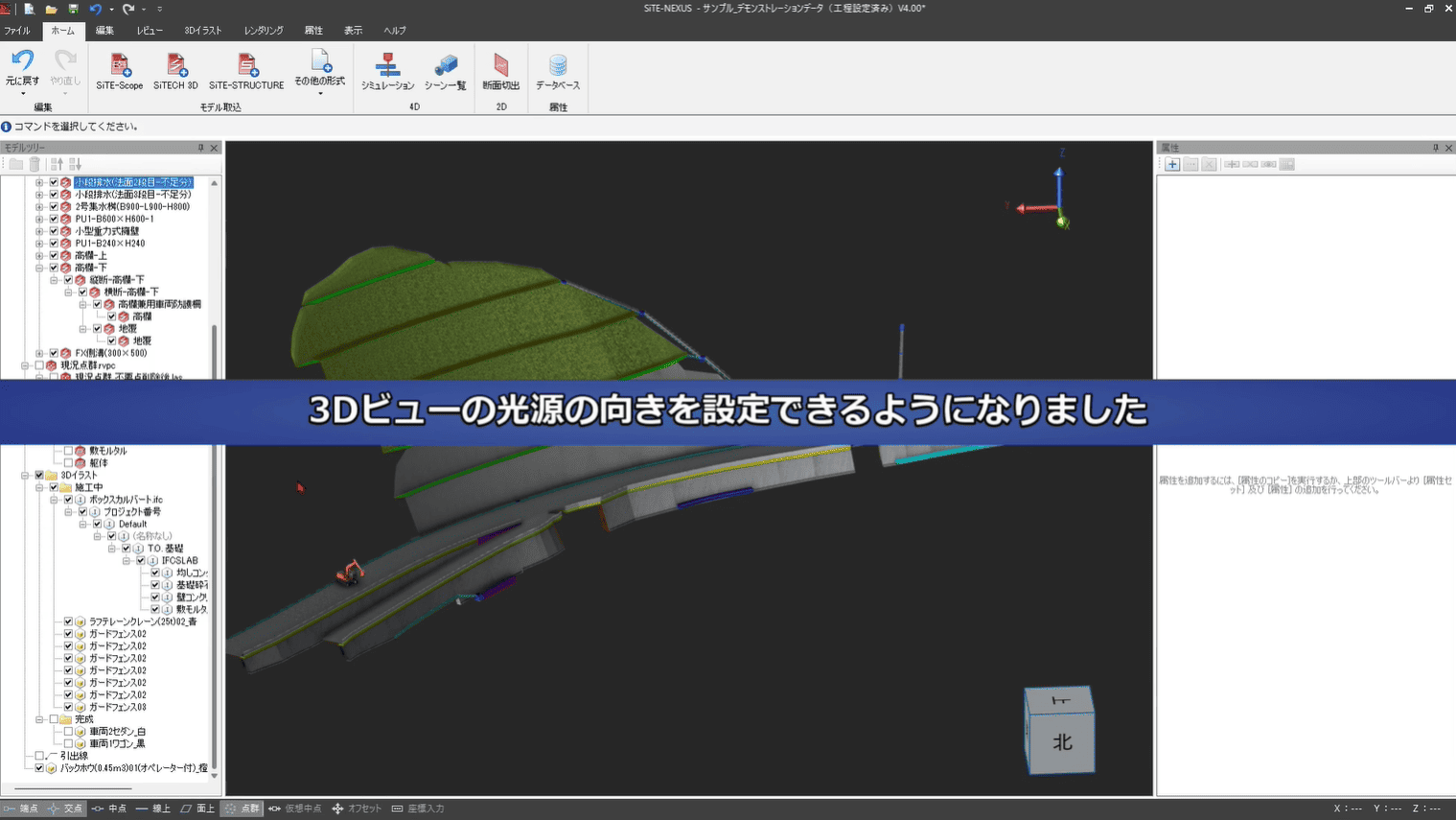1456x820 pixels.
Task: Click the model tree new folder icon
Action: (16, 164)
